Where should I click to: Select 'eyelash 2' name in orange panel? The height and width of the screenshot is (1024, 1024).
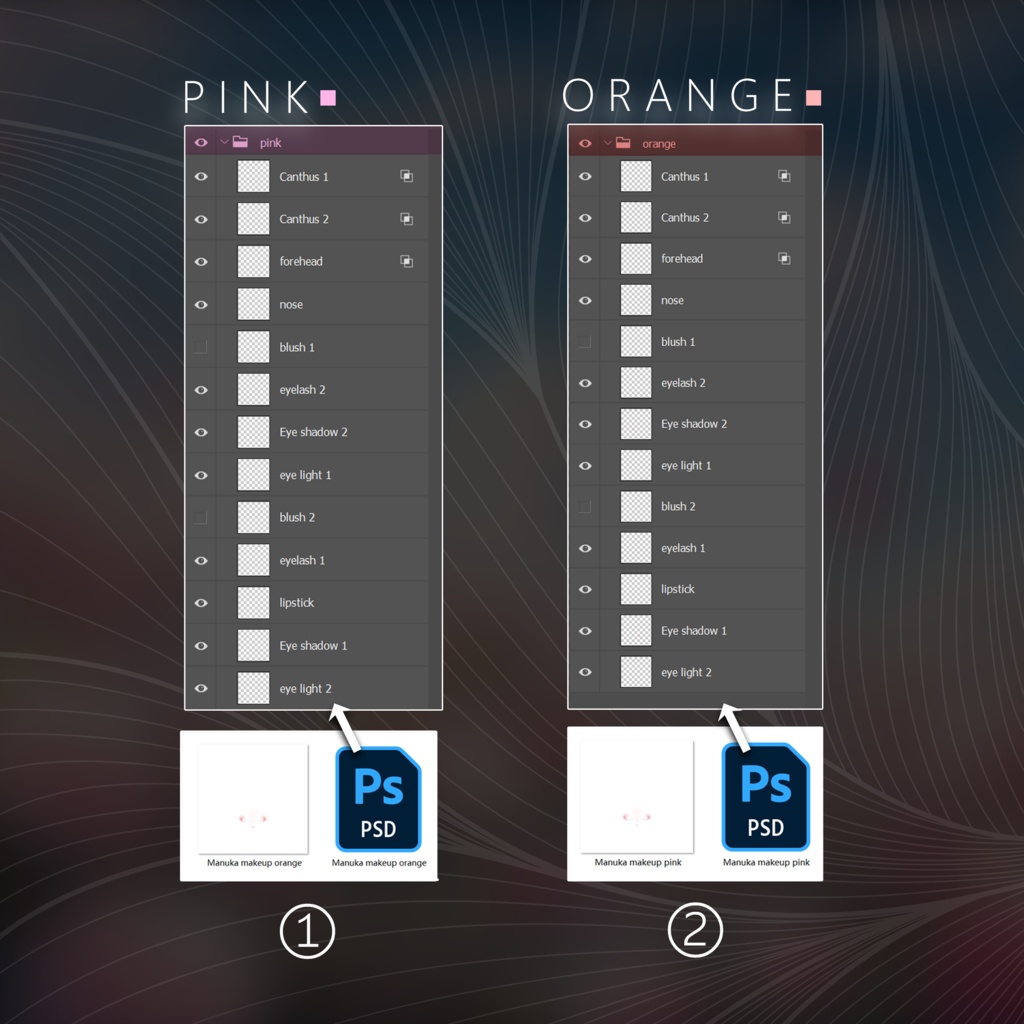click(x=683, y=383)
